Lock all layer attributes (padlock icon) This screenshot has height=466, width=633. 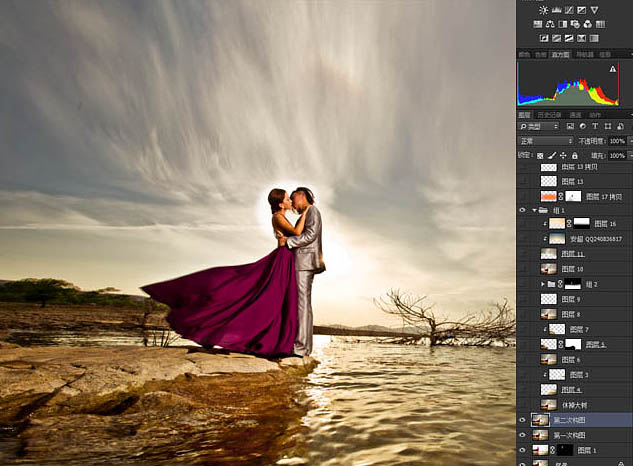574,155
